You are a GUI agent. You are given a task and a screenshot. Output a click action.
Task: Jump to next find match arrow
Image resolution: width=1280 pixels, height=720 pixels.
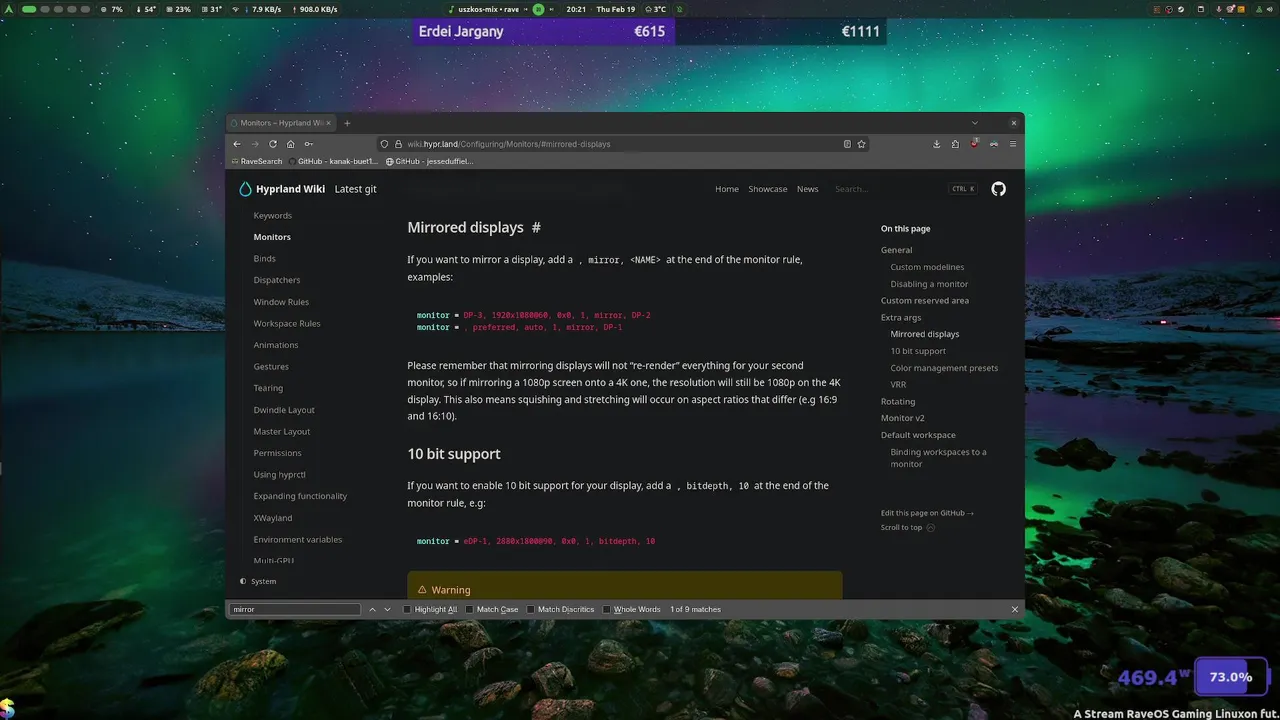(388, 609)
